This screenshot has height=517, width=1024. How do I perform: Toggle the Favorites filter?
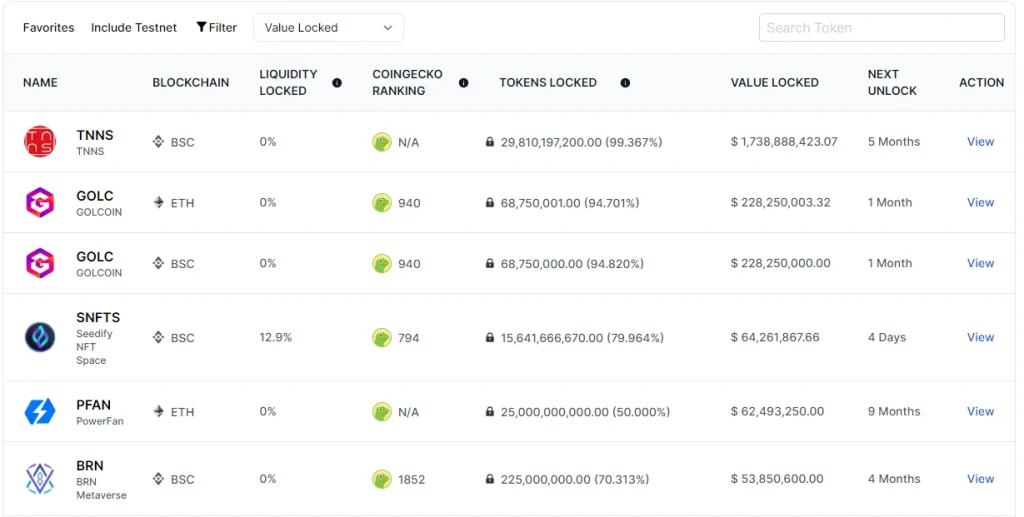pos(48,27)
